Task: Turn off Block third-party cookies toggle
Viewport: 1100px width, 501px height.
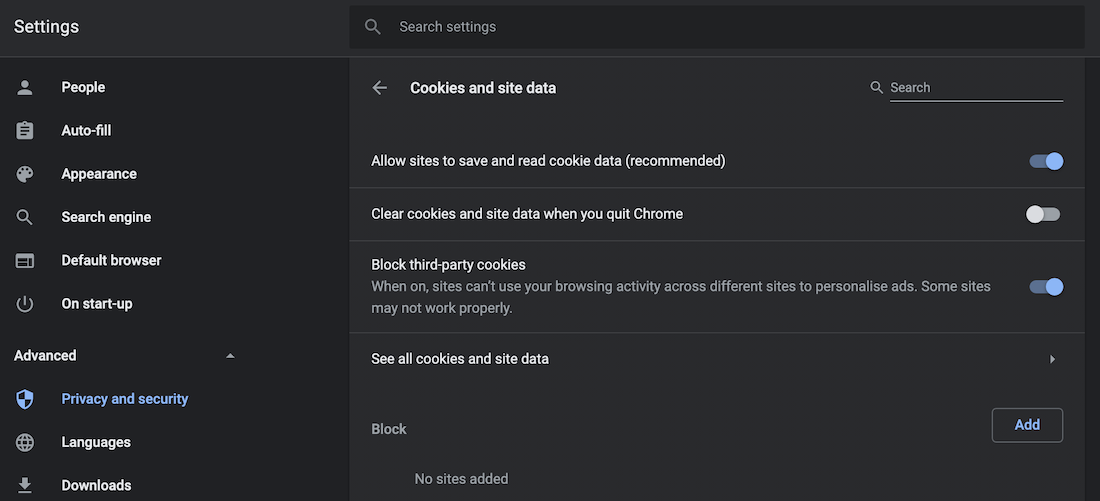Action: [x=1046, y=287]
